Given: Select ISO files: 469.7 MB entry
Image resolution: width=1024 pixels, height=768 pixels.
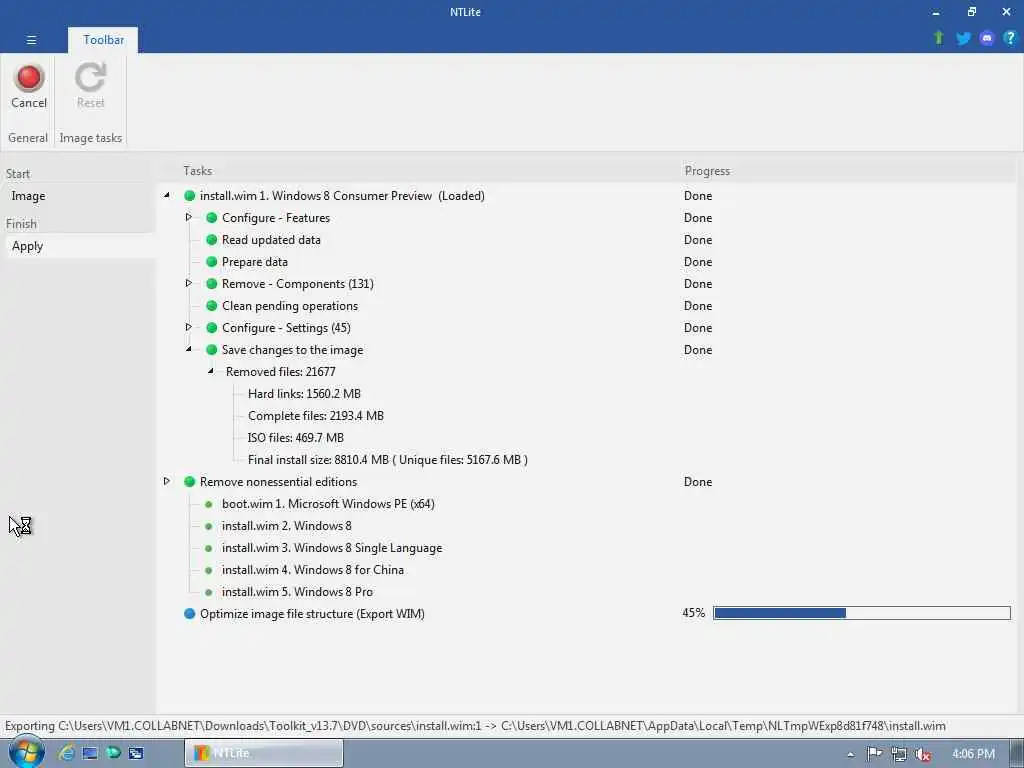Looking at the screenshot, I should (295, 438).
